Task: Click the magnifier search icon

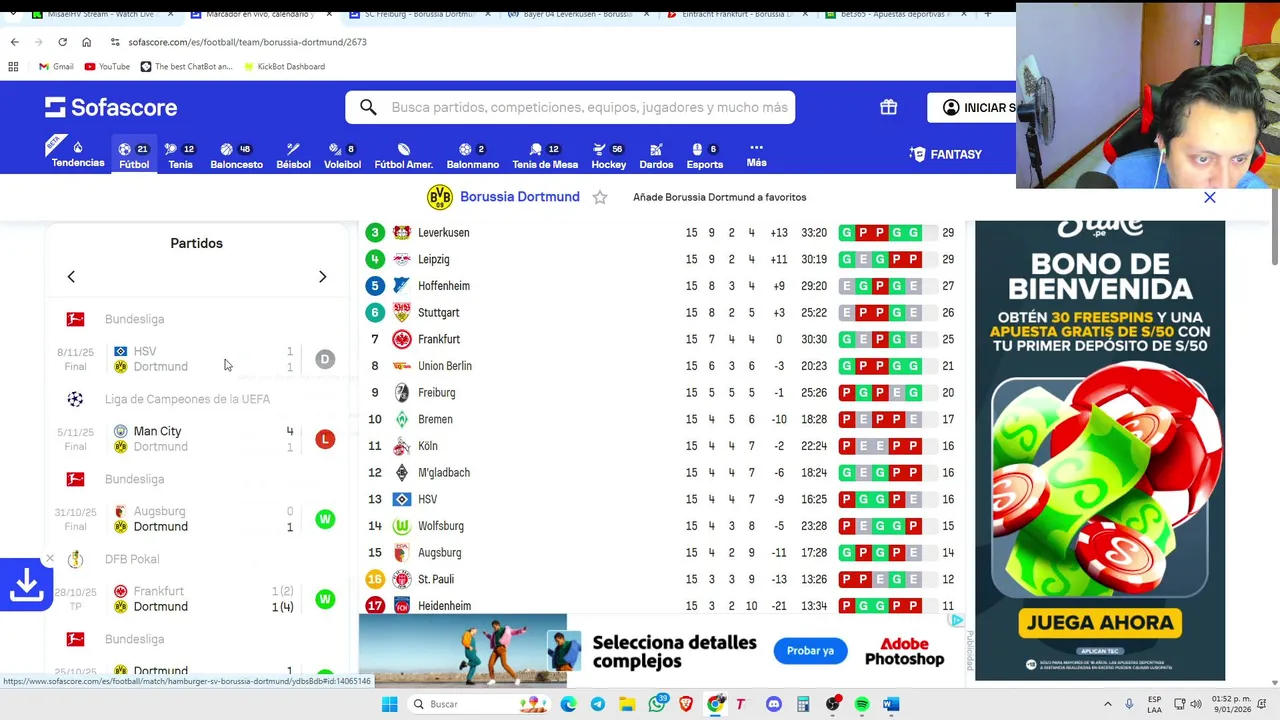Action: click(368, 107)
